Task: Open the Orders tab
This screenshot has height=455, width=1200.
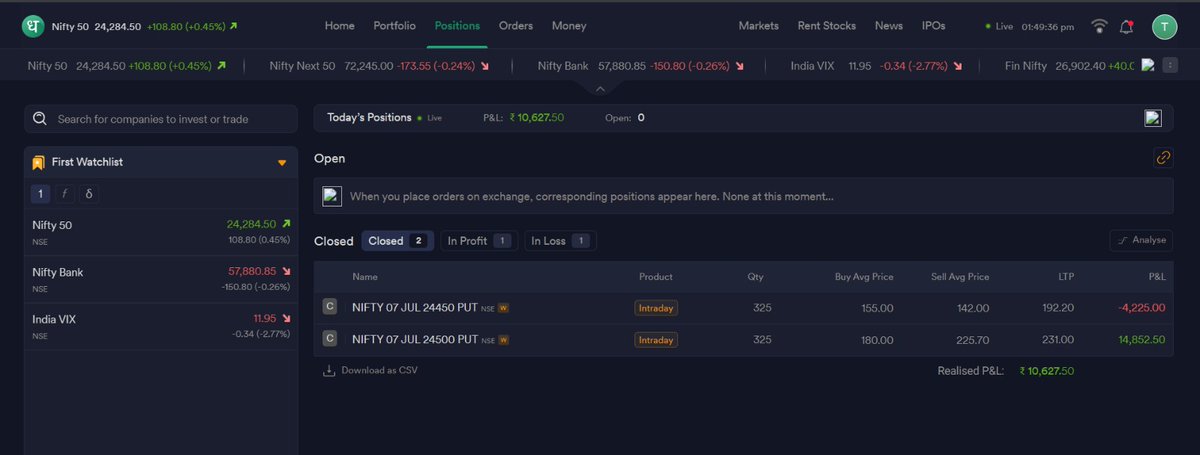Action: coord(516,26)
